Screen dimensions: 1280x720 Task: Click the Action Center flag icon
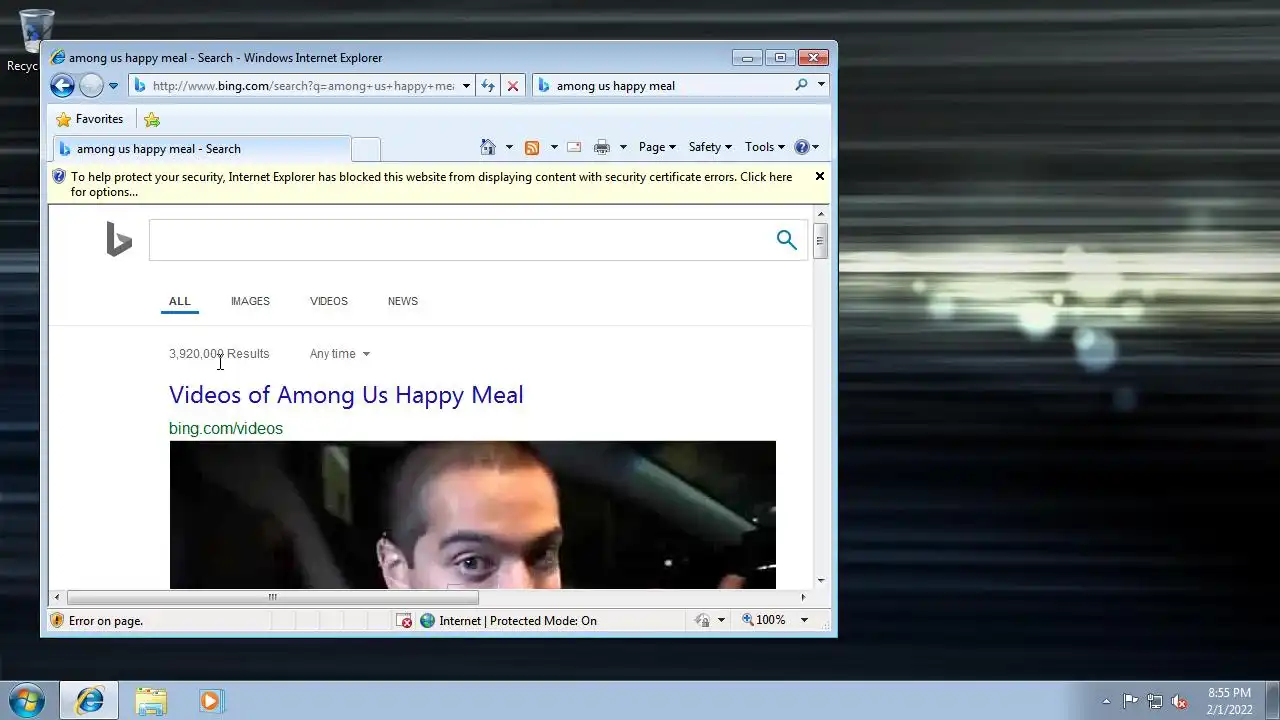[1130, 701]
